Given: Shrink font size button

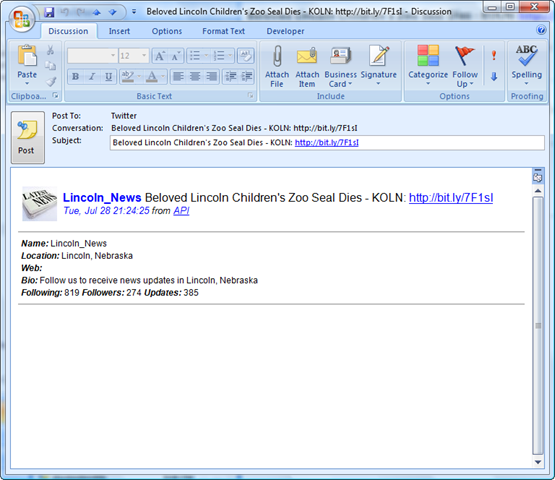Looking at the screenshot, I should coord(175,56).
